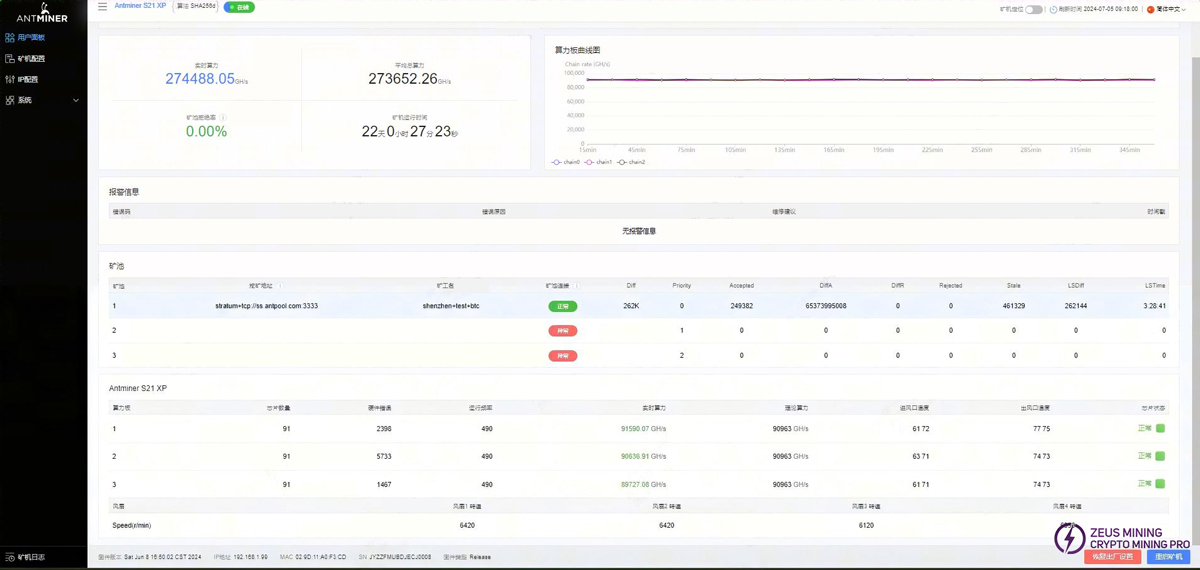Click the SHA256d algorithm tag
1200x570 pixels.
click(196, 6)
